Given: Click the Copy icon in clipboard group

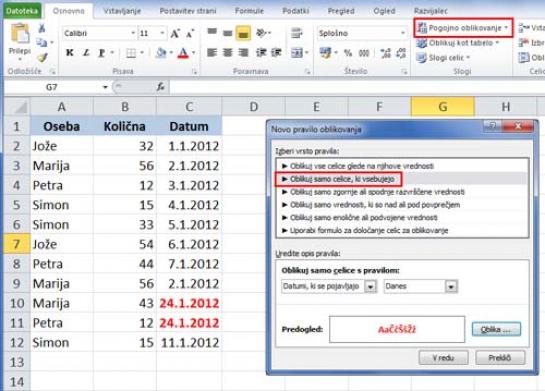Looking at the screenshot, I should [42, 42].
